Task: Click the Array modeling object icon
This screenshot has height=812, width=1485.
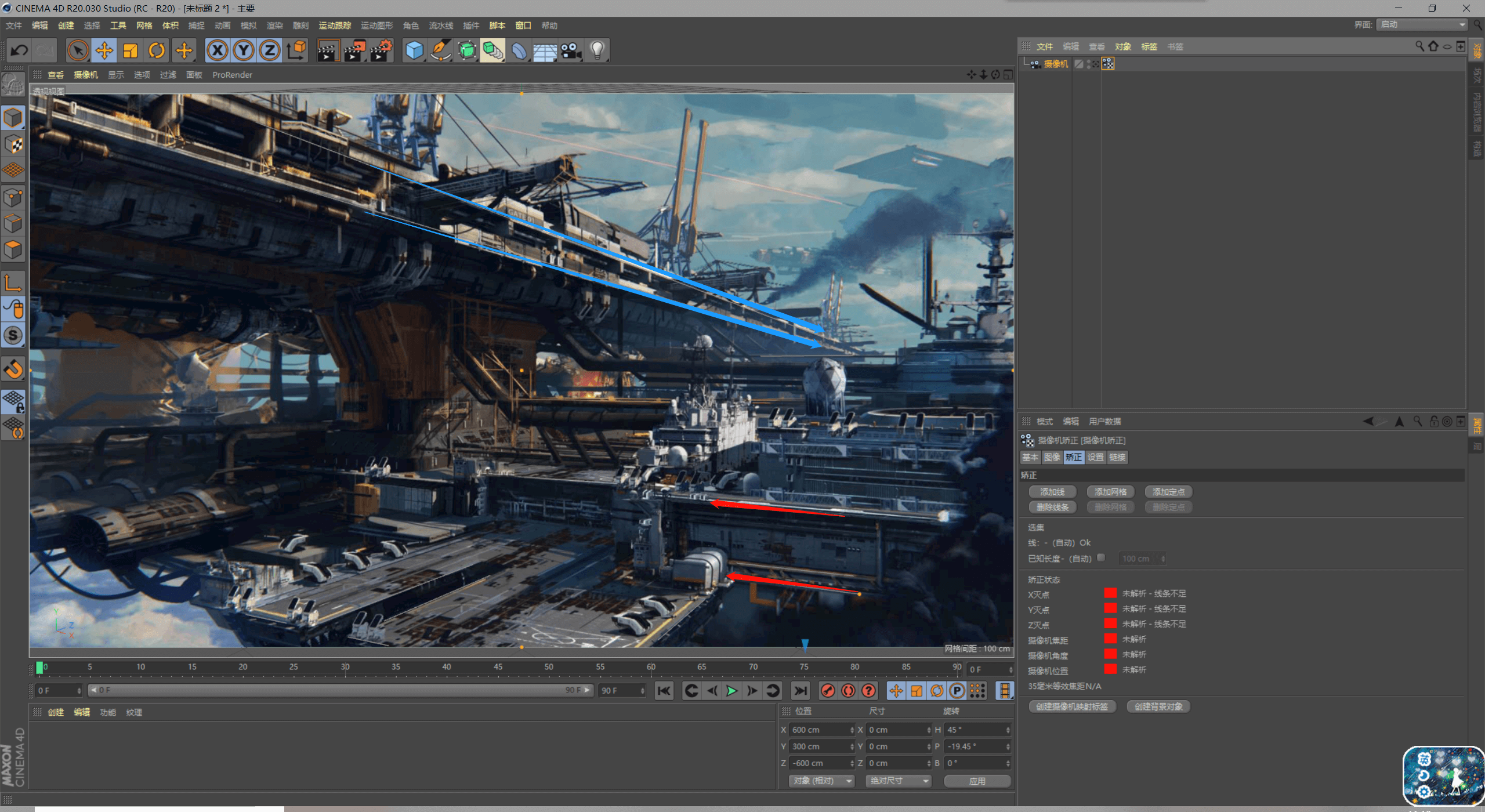Action: pyautogui.click(x=493, y=50)
